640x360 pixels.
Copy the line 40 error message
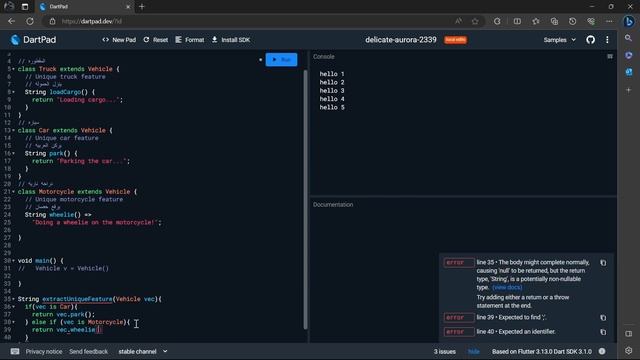click(x=603, y=332)
